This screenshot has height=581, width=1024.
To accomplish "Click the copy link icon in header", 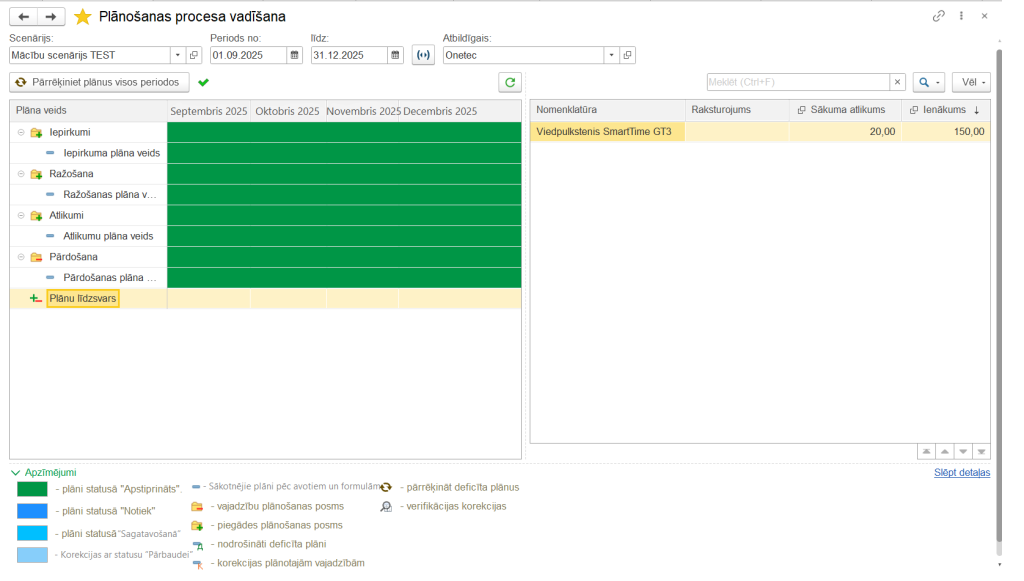I will click(938, 17).
